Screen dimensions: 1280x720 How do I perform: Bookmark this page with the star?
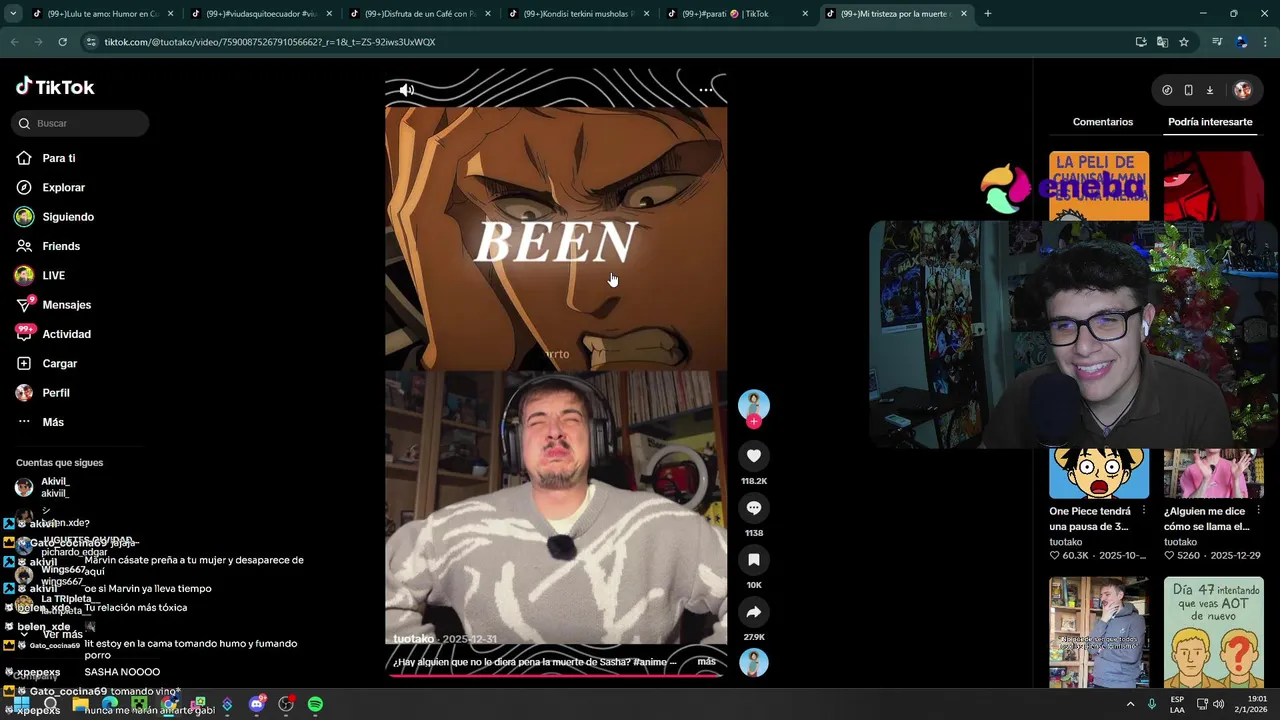point(1184,42)
